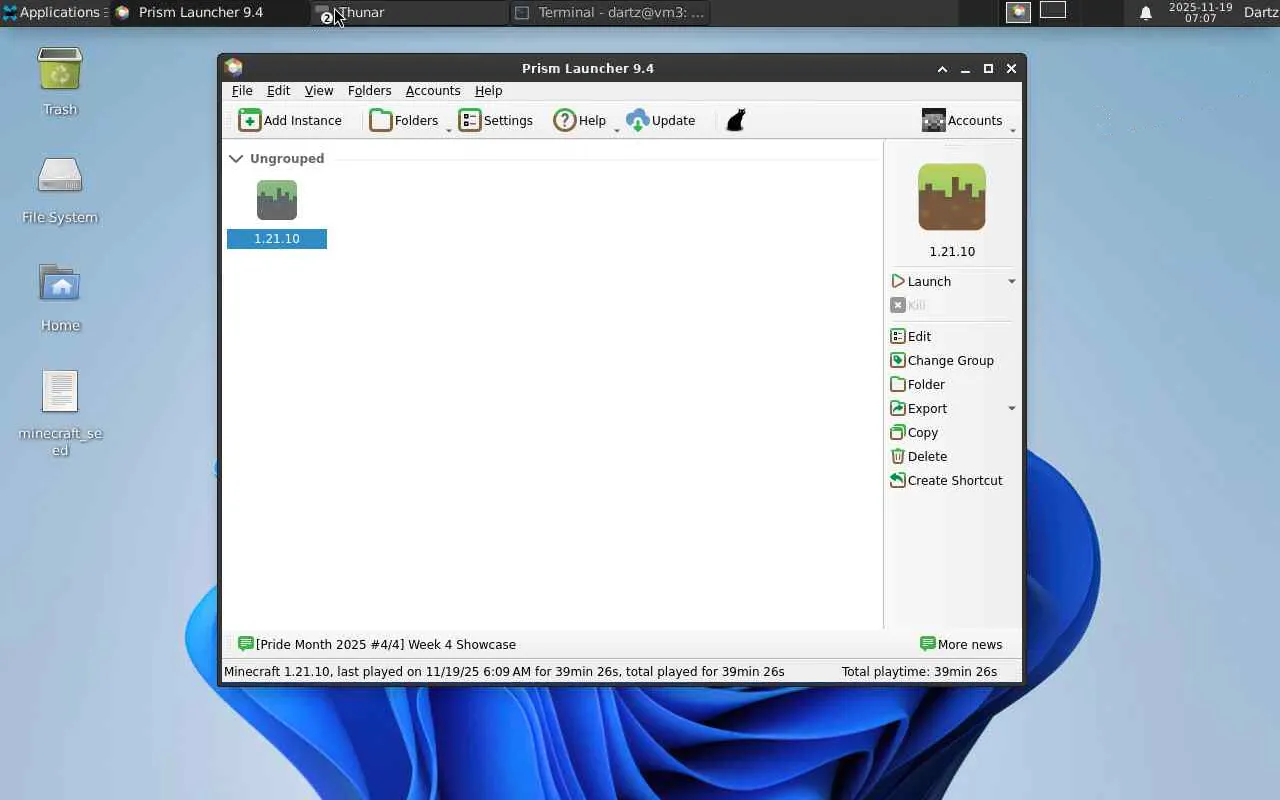1280x800 pixels.
Task: Open the Help menu
Action: click(489, 91)
